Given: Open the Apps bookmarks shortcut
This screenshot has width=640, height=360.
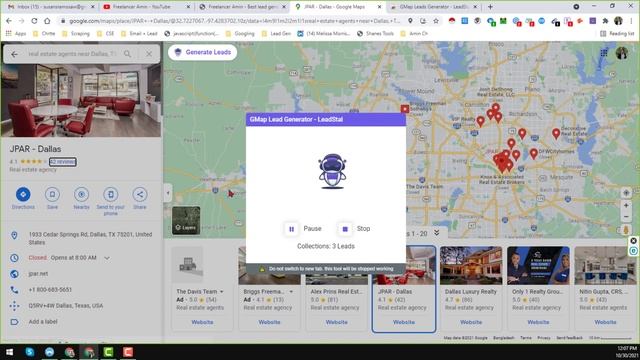Looking at the screenshot, I should pyautogui.click(x=16, y=33).
